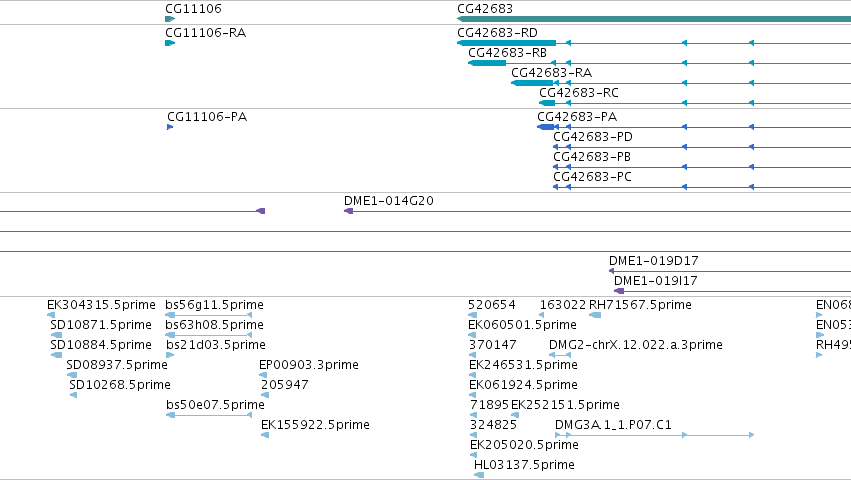Click the bs63h08.5prime label
The image size is (851, 480).
[x=214, y=325]
